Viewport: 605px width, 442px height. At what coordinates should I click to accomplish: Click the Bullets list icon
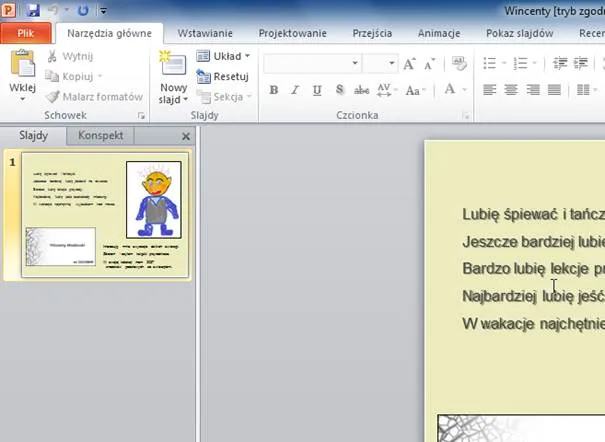tap(490, 63)
